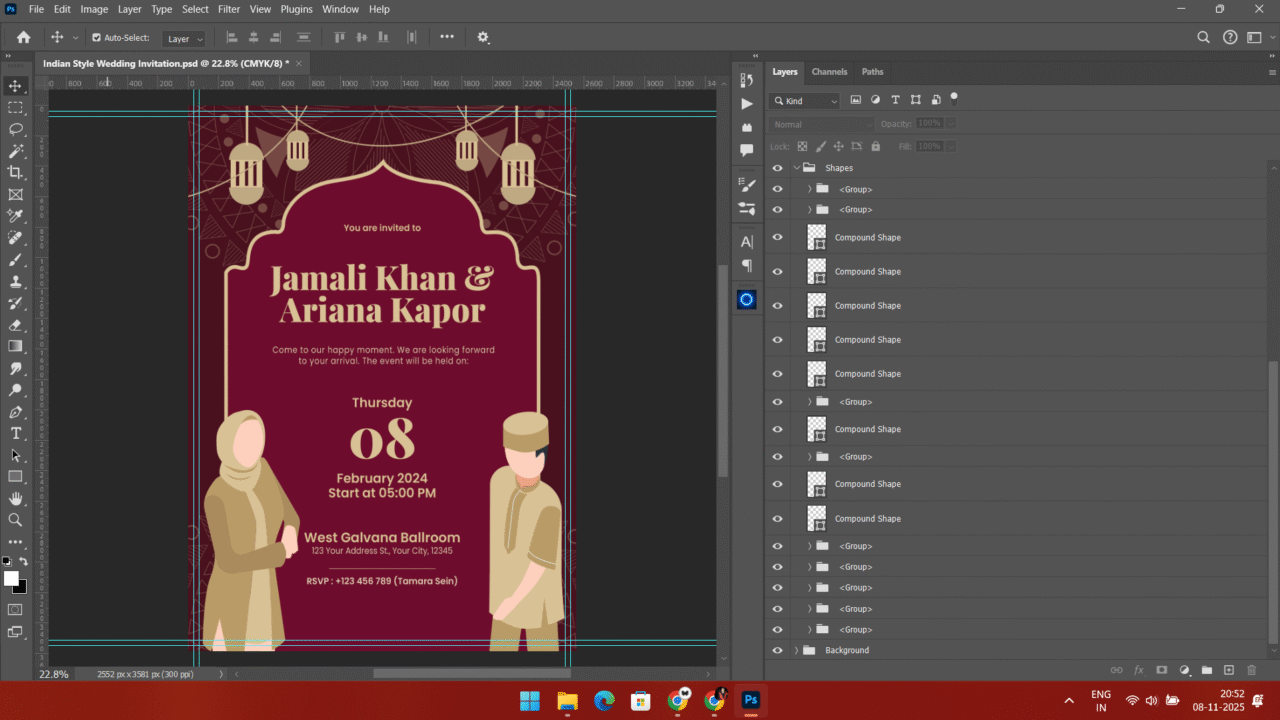Select the Crop tool

pyautogui.click(x=15, y=173)
